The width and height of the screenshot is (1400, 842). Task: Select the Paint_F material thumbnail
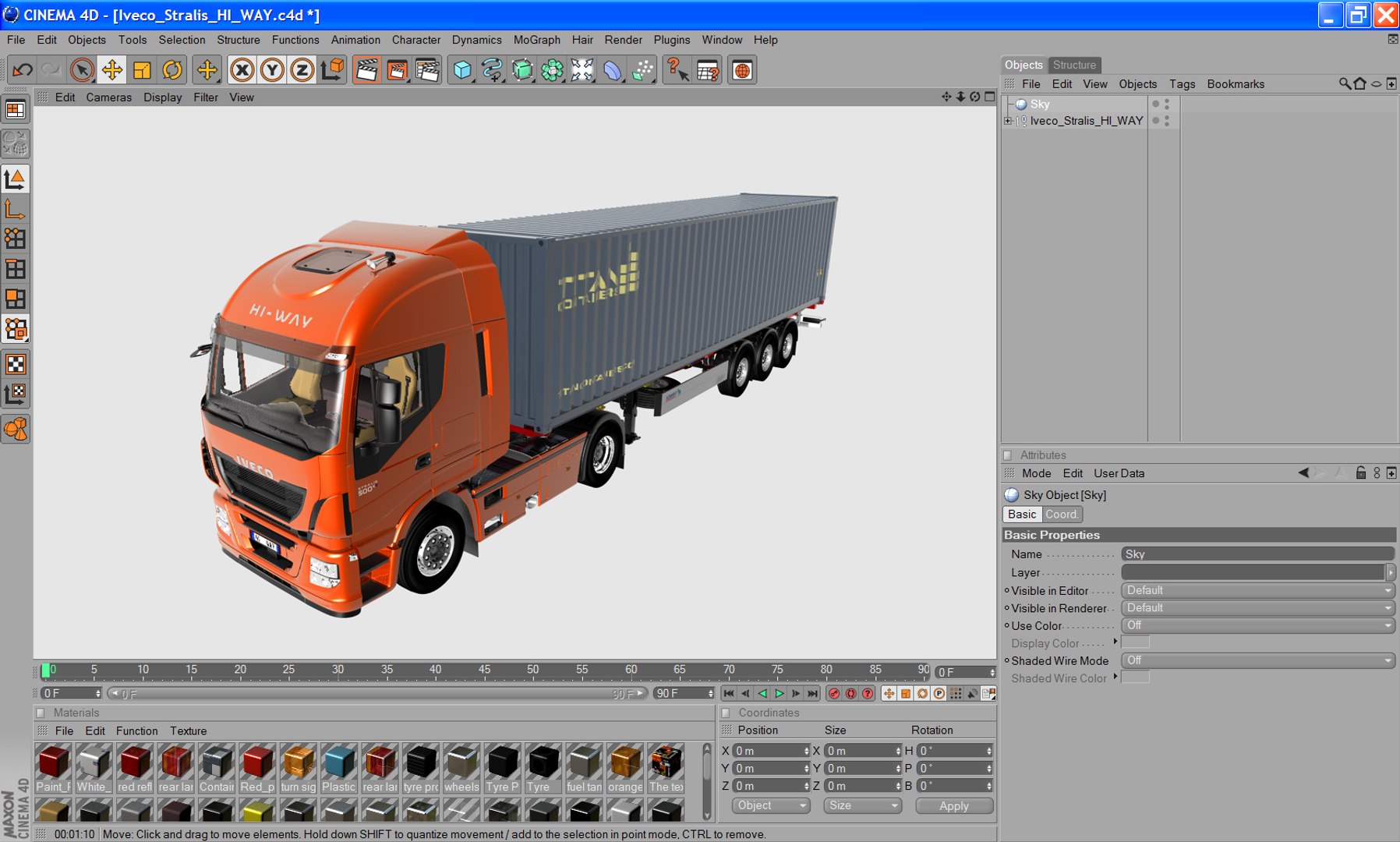(54, 762)
